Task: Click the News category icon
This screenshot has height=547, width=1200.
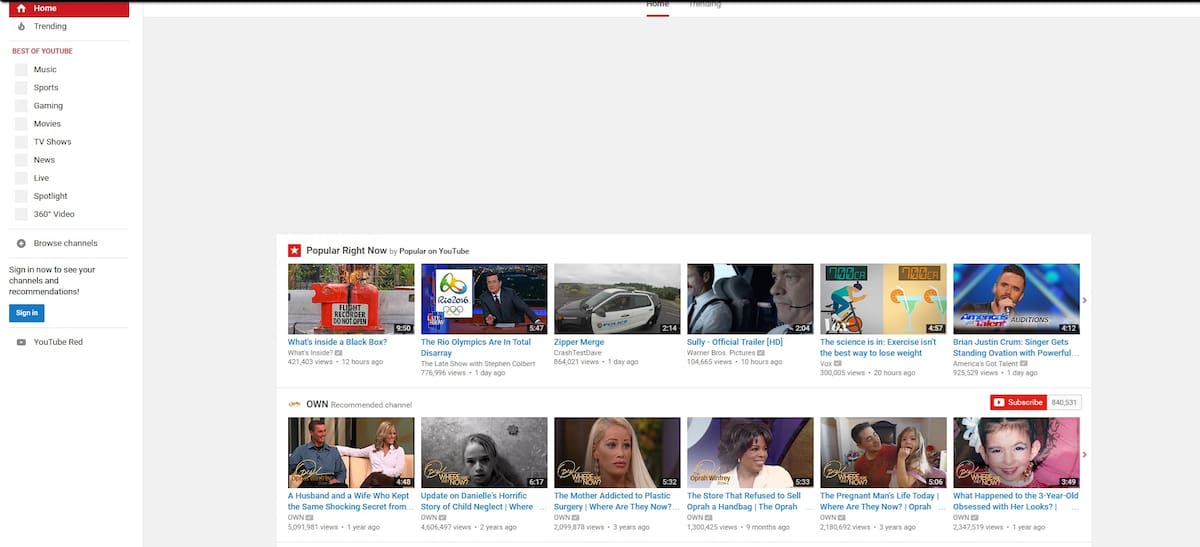Action: point(21,160)
